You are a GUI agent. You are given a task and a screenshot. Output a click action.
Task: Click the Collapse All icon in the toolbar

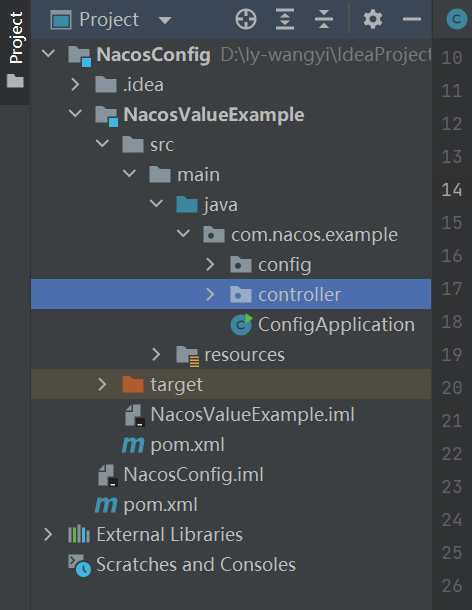click(x=324, y=19)
